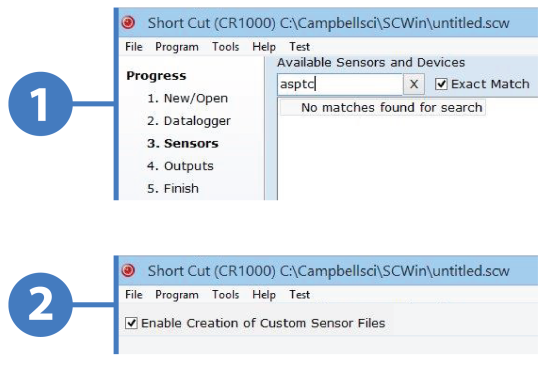Uncheck Enable Creation of Custom Sensor Files
The image size is (550, 368).
131,323
